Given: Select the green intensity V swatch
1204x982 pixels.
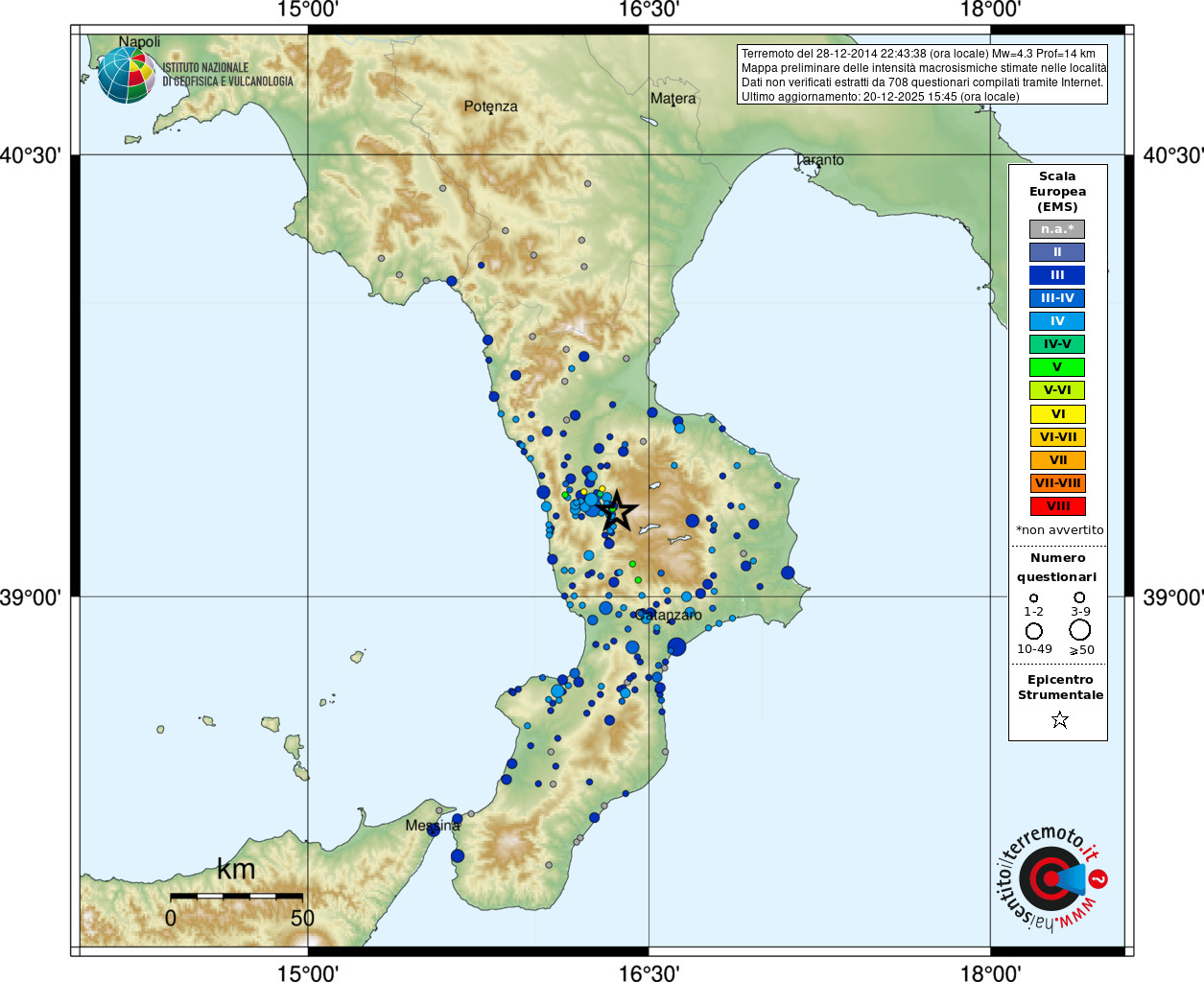Looking at the screenshot, I should tap(1057, 367).
